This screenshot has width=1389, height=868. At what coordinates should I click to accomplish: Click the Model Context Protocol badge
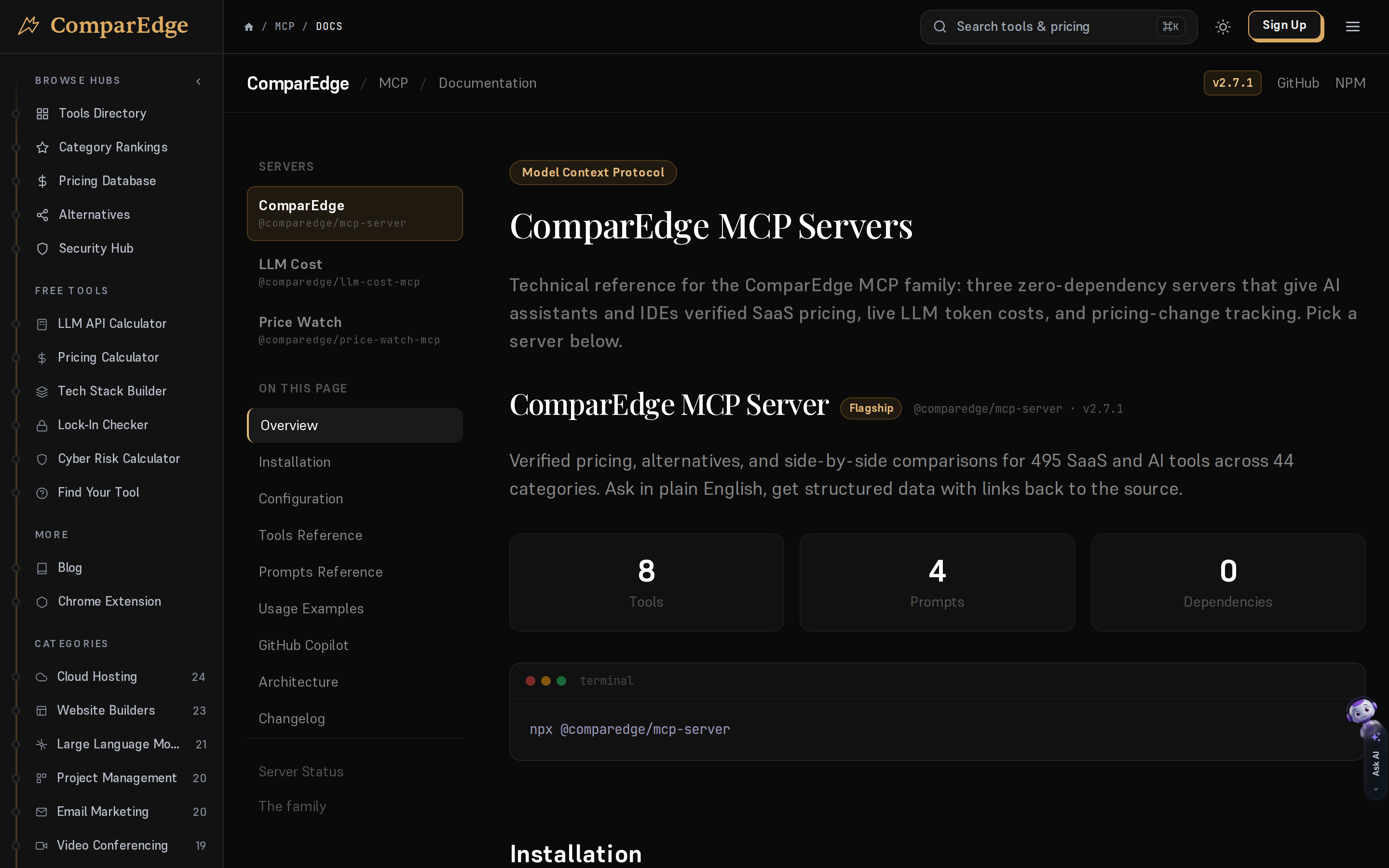click(593, 173)
